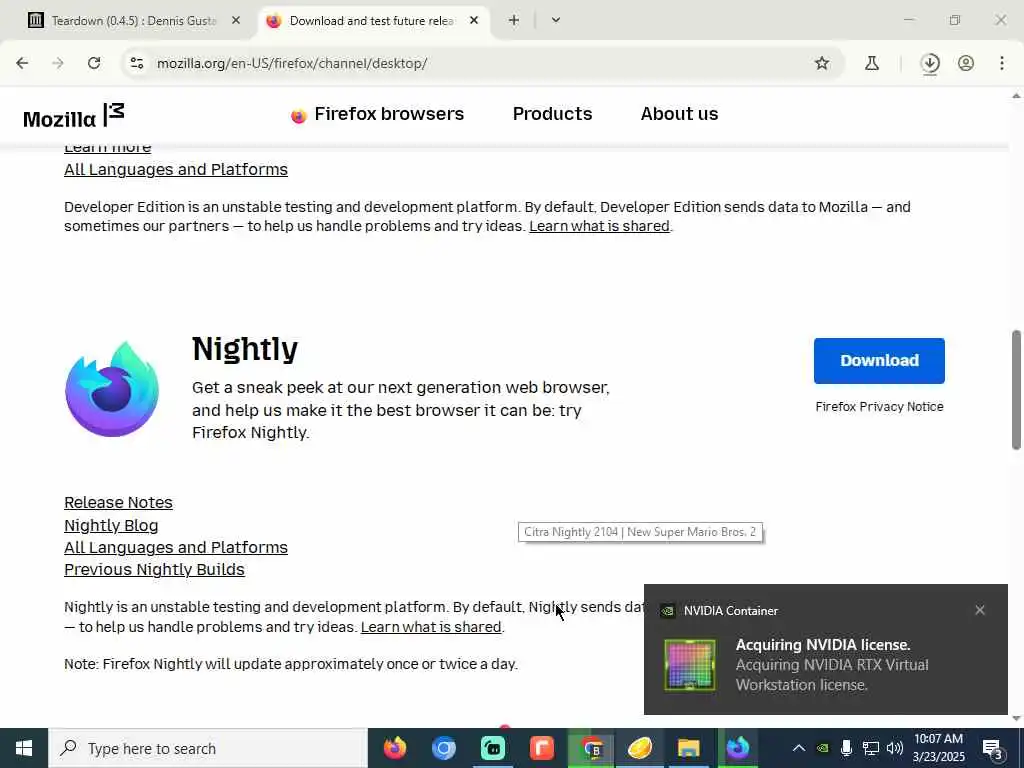Image resolution: width=1024 pixels, height=768 pixels.
Task: Open the Products menu
Action: point(552,114)
